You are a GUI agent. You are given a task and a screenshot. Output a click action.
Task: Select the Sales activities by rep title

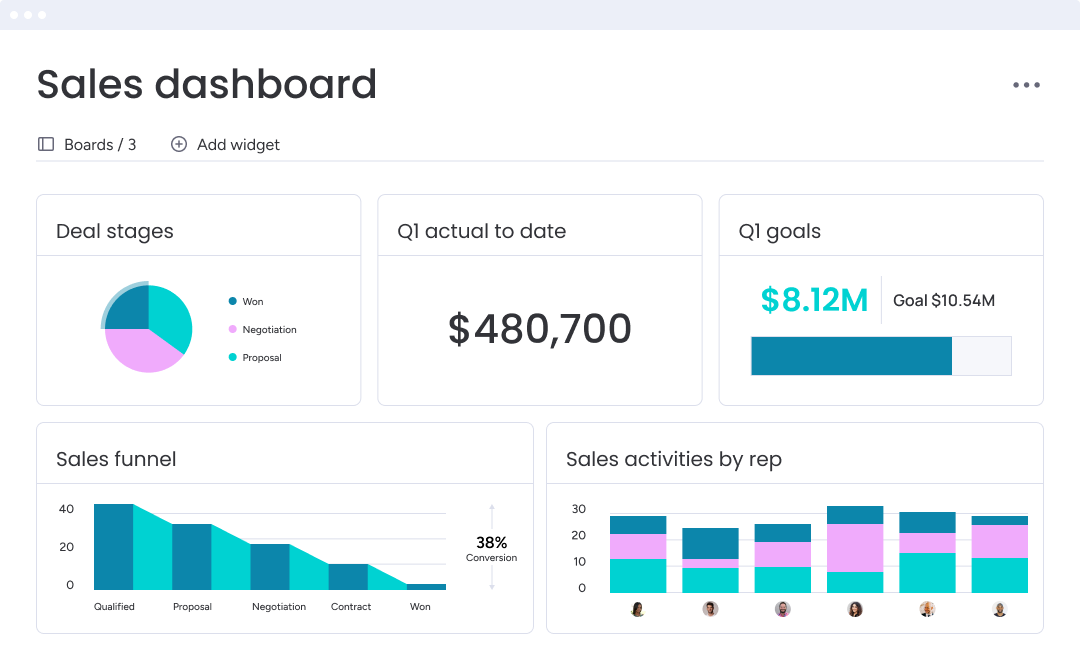673,459
